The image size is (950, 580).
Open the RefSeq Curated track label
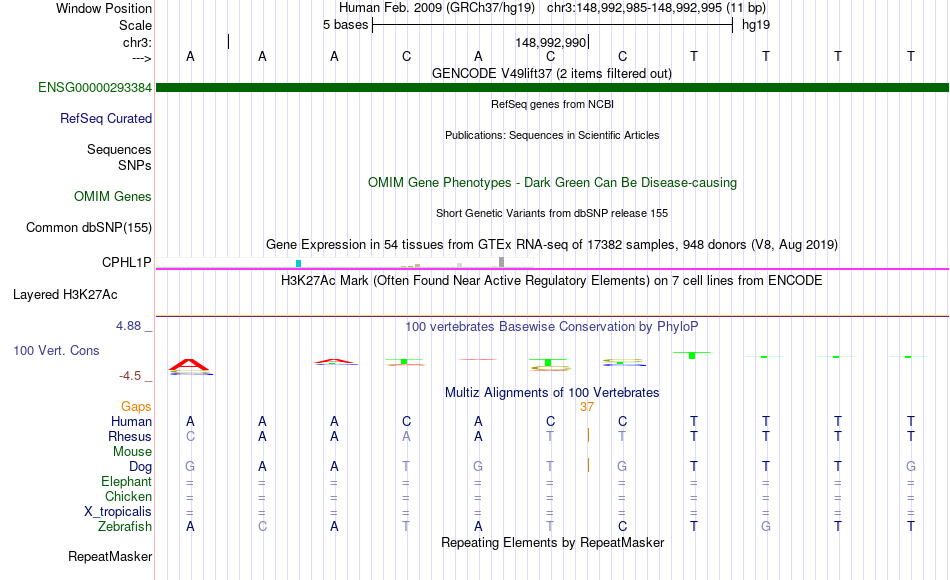(106, 118)
